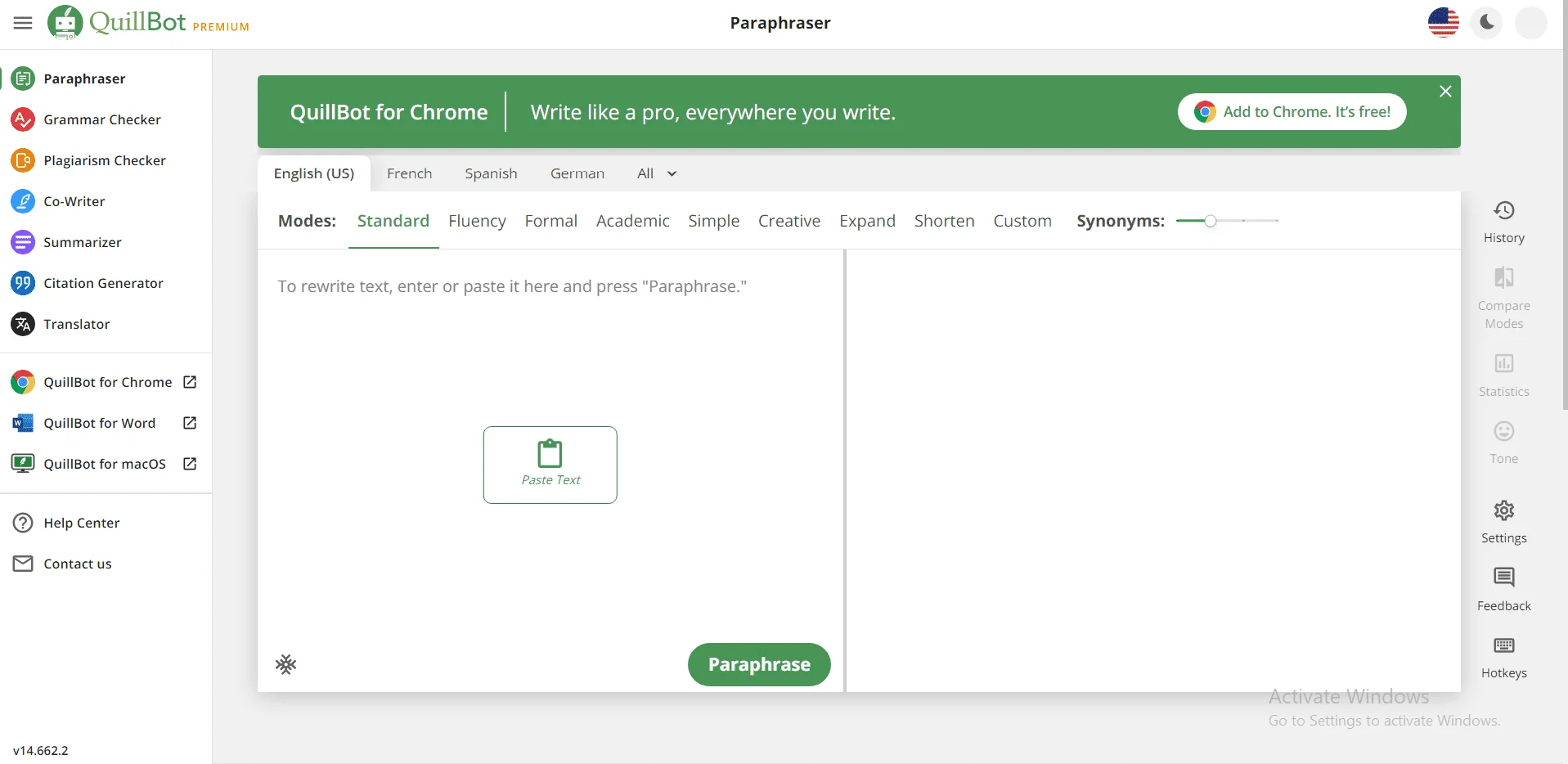This screenshot has height=764, width=1568.
Task: Open QuillBot for Chrome link
Action: coord(106,382)
